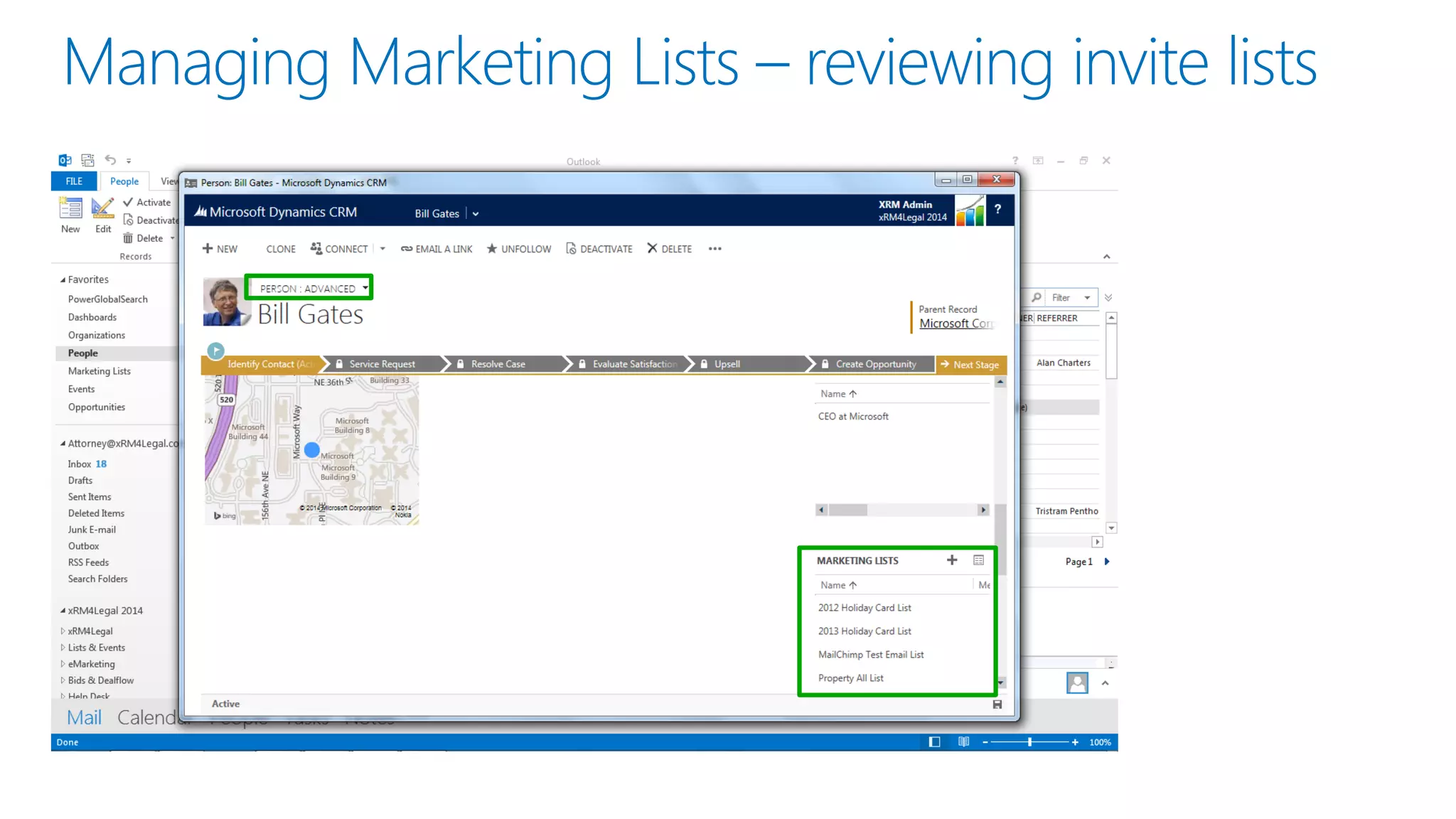Click the xRM4Legal bar chart logo
The width and height of the screenshot is (1456, 819).
point(970,210)
